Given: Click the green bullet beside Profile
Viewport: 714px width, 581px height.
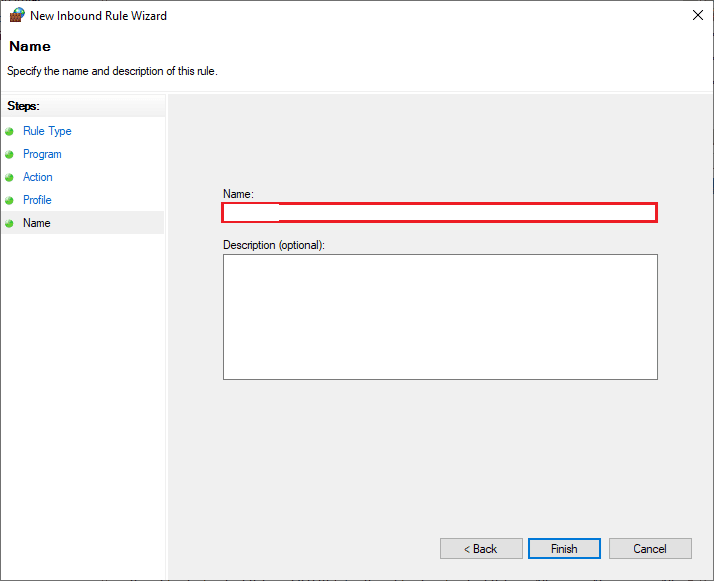Looking at the screenshot, I should pos(9,200).
